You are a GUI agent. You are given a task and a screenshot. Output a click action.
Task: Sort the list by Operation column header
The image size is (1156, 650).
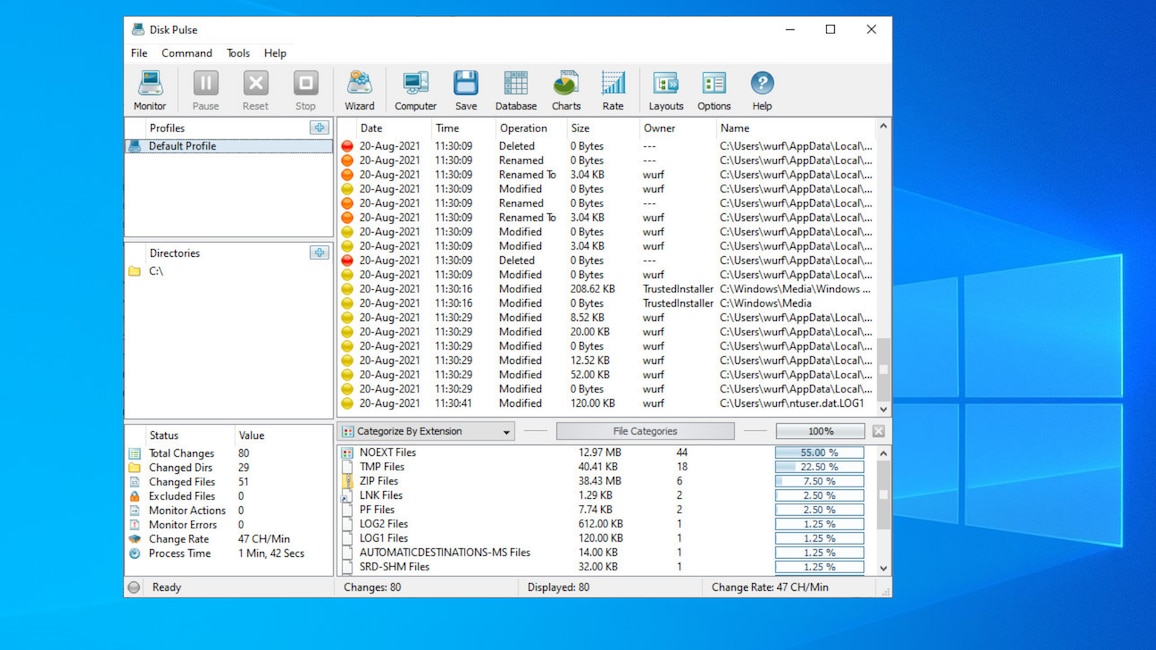pos(524,128)
